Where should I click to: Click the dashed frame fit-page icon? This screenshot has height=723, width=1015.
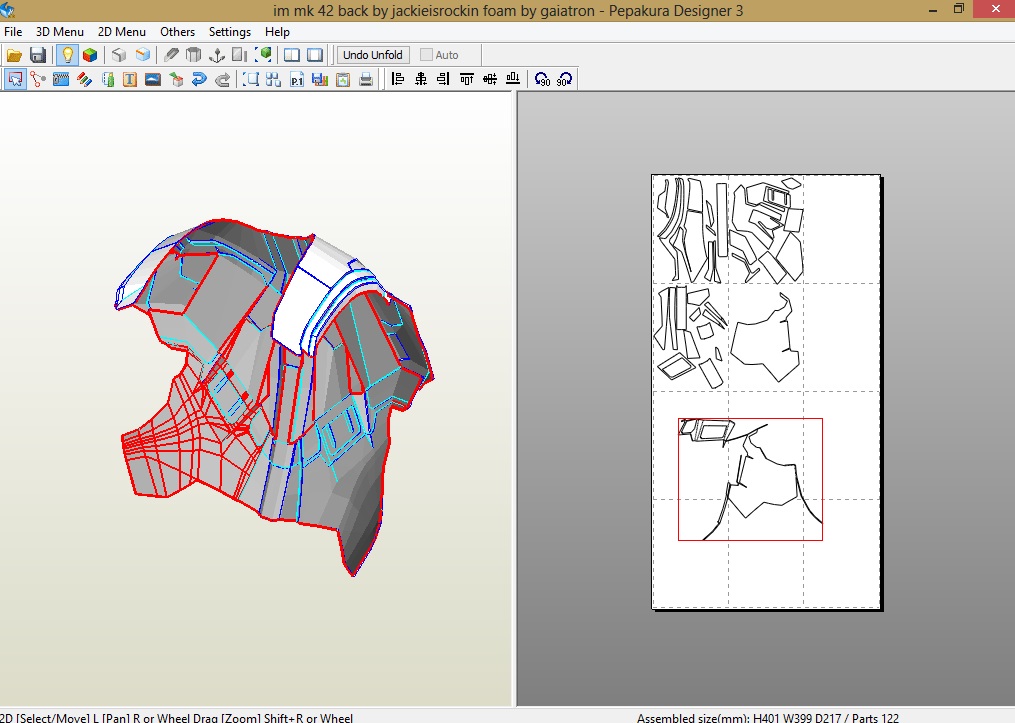251,80
